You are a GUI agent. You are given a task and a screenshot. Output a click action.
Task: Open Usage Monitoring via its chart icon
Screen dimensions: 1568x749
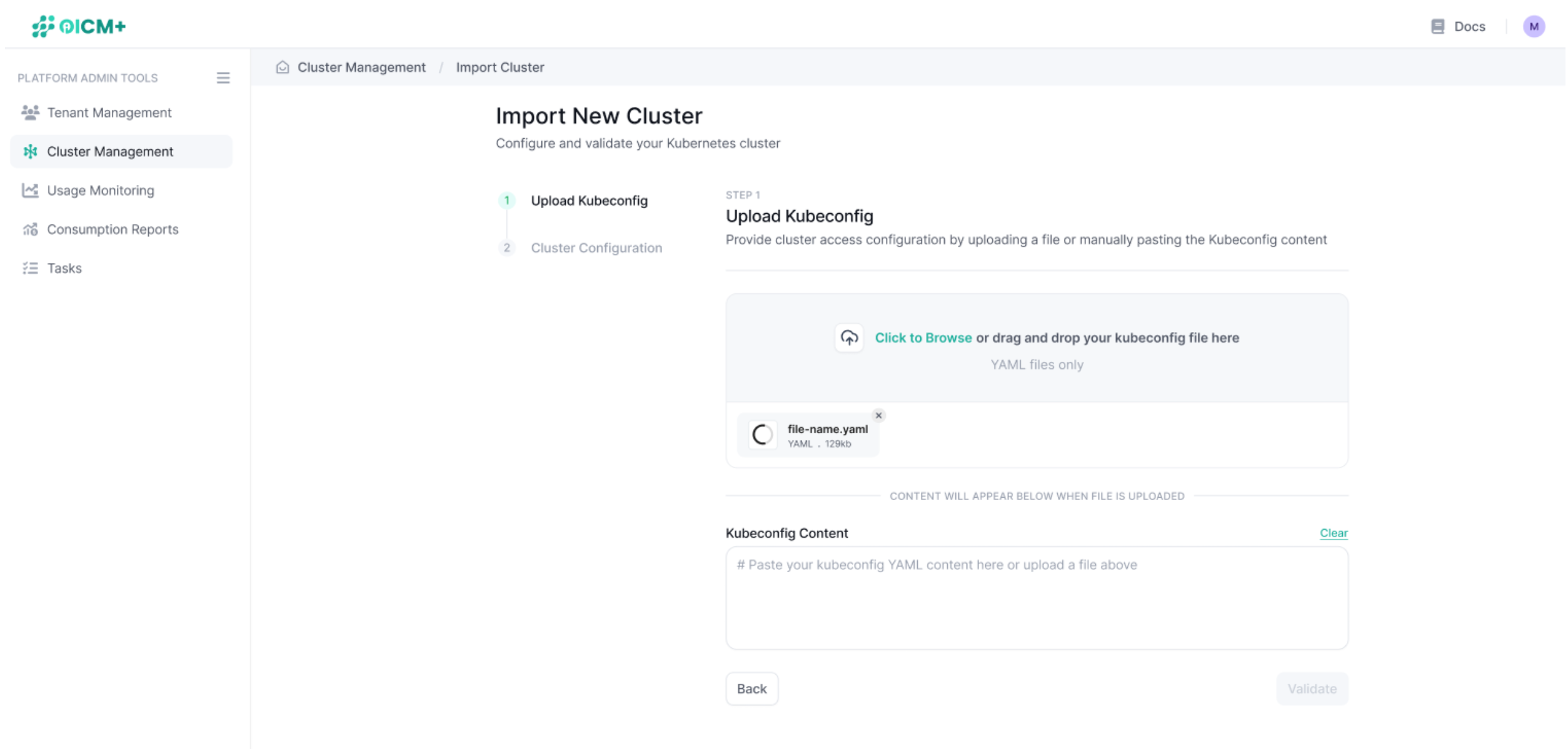29,190
